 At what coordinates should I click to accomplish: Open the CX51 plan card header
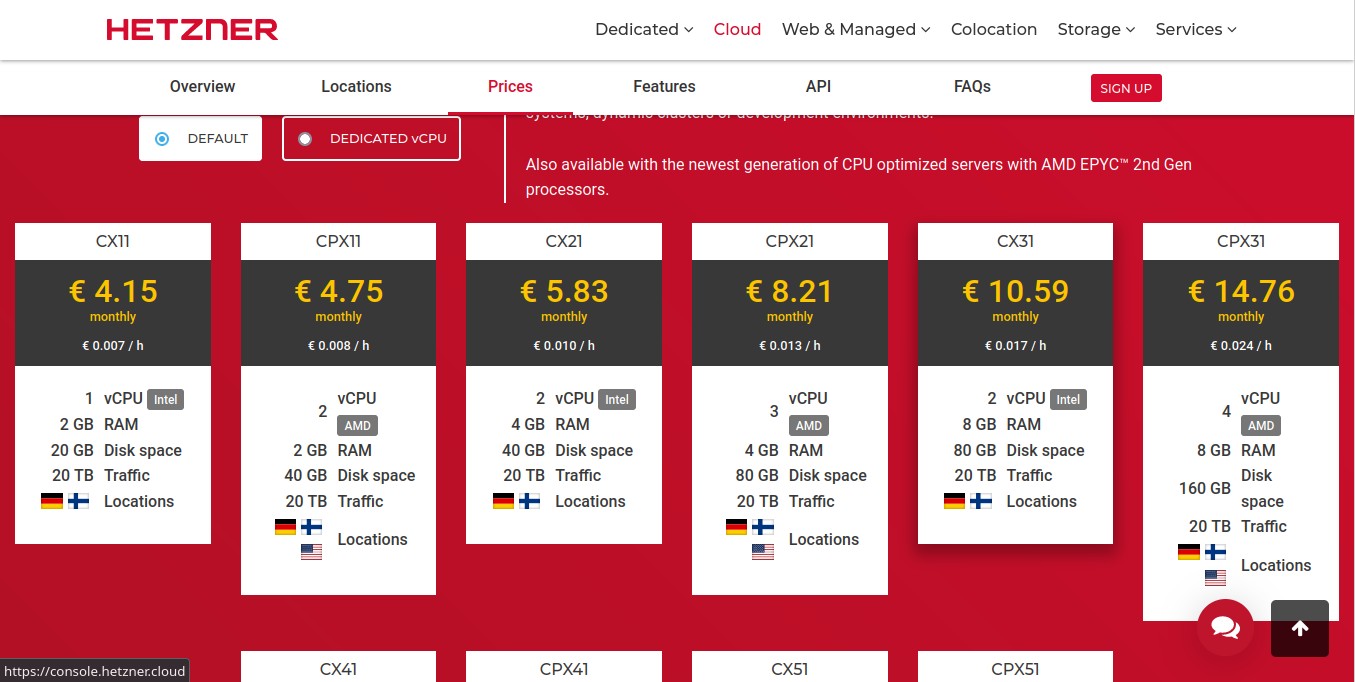coord(790,668)
